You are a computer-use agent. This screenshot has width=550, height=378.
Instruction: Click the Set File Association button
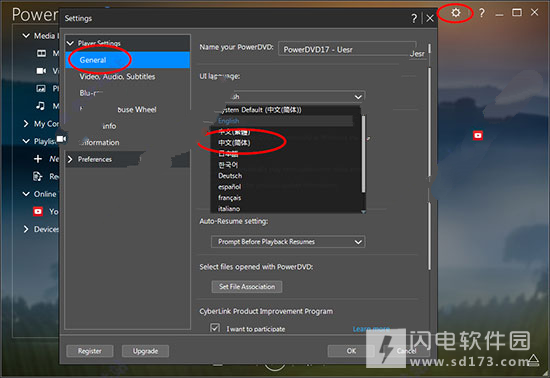click(247, 286)
